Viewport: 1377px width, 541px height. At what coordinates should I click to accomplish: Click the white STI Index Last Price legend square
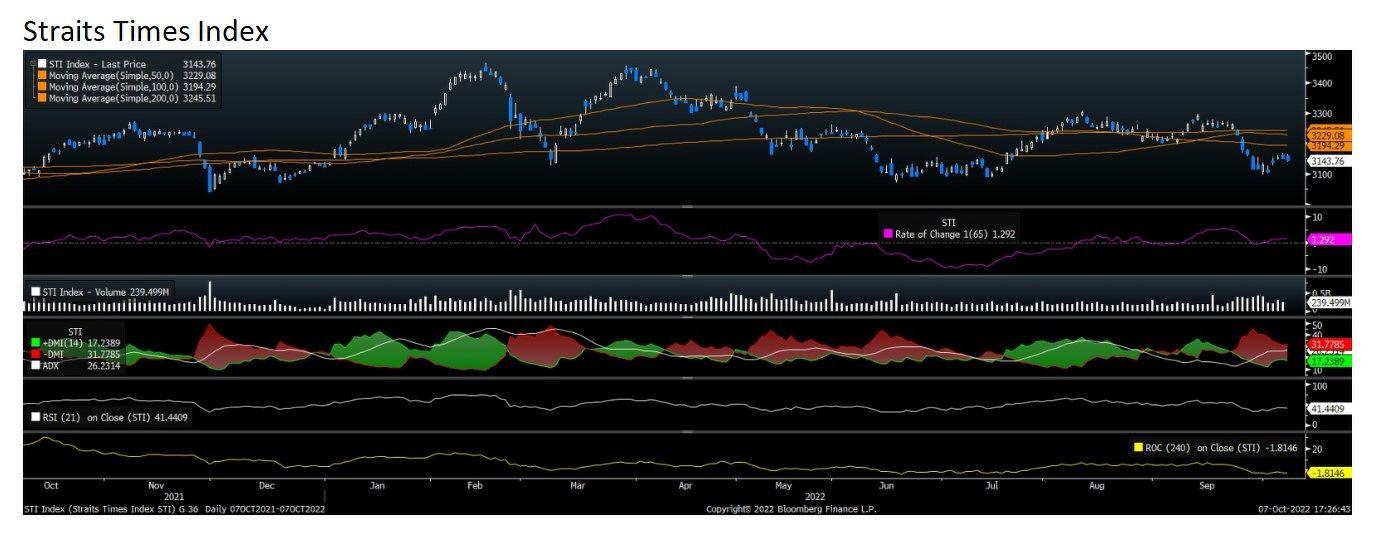coord(42,64)
